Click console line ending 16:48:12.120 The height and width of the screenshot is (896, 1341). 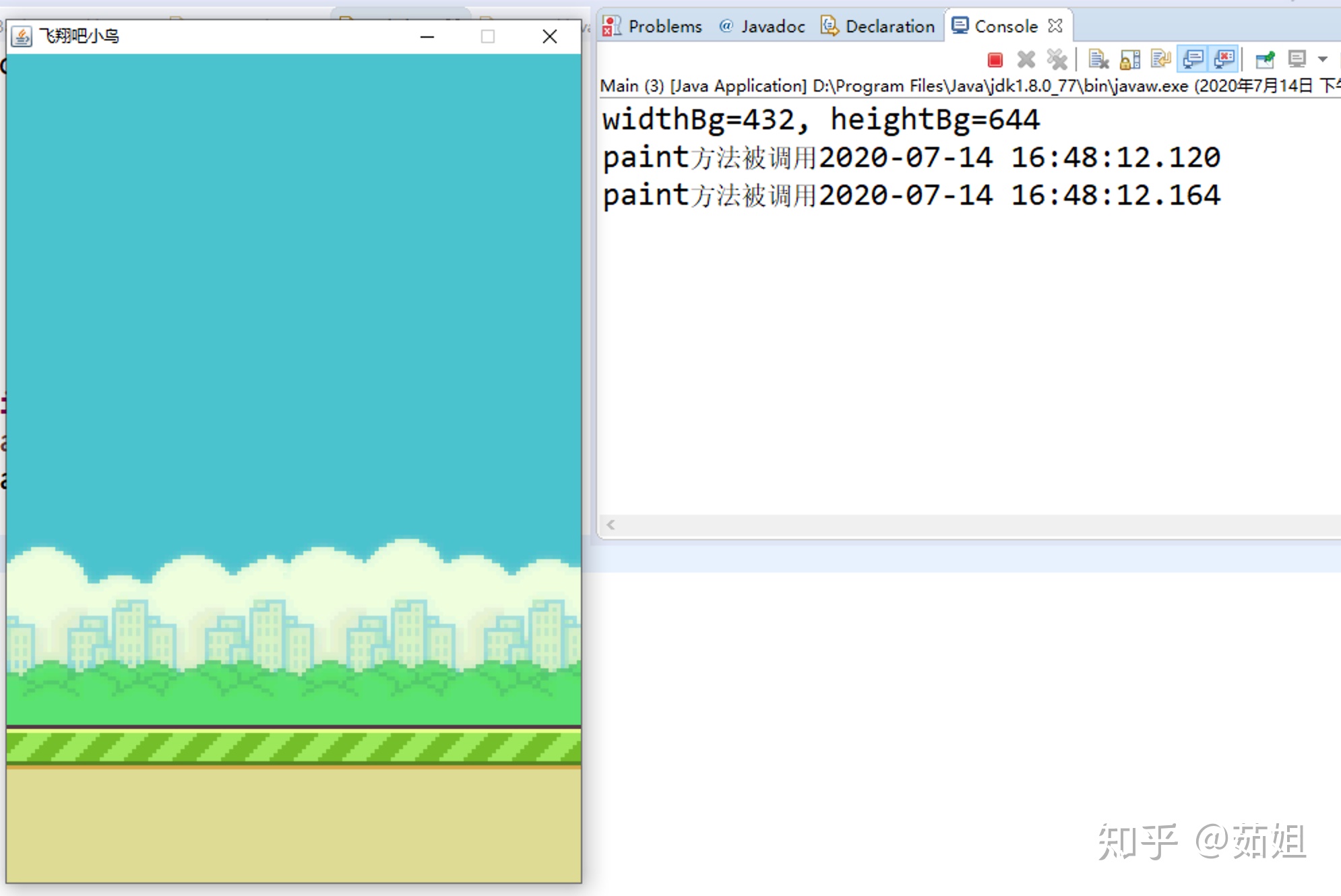912,158
